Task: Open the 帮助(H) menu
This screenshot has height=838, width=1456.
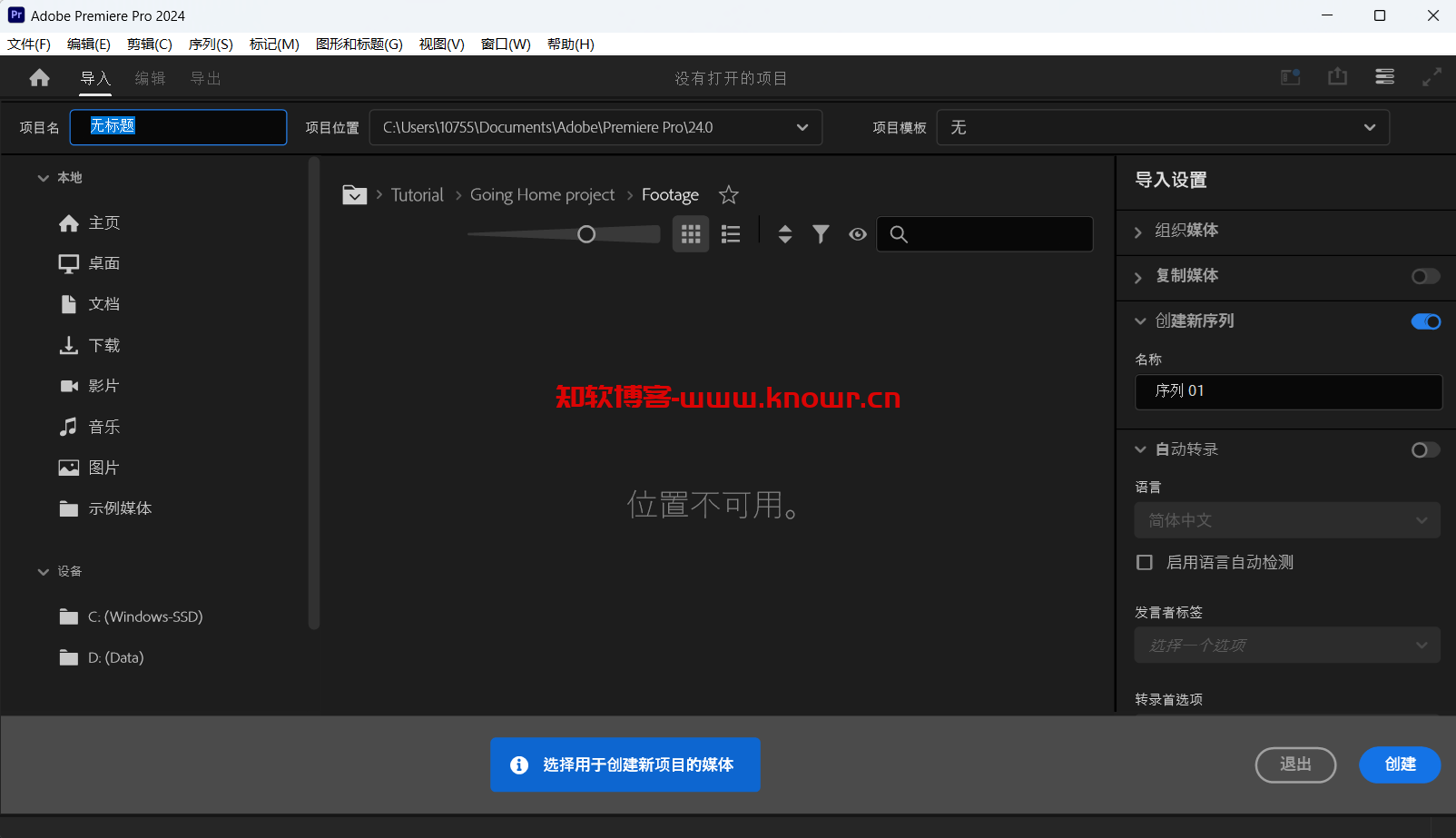Action: pyautogui.click(x=571, y=44)
